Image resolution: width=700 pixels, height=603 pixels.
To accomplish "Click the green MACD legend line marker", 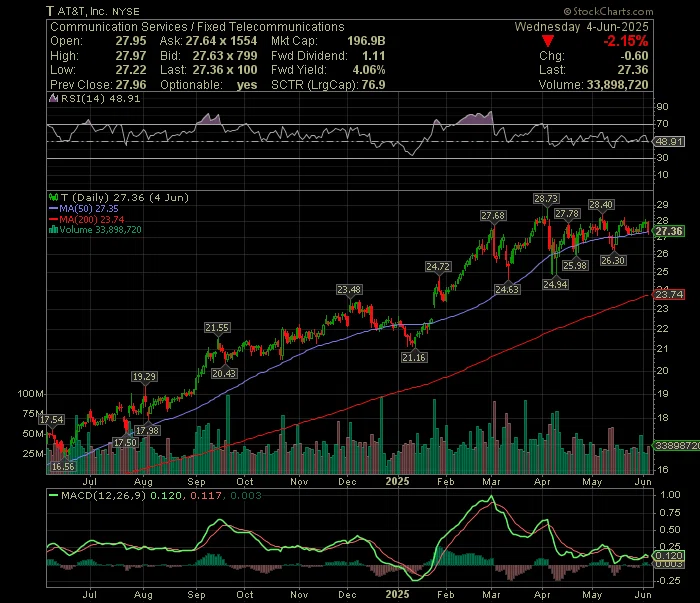I will coord(54,495).
